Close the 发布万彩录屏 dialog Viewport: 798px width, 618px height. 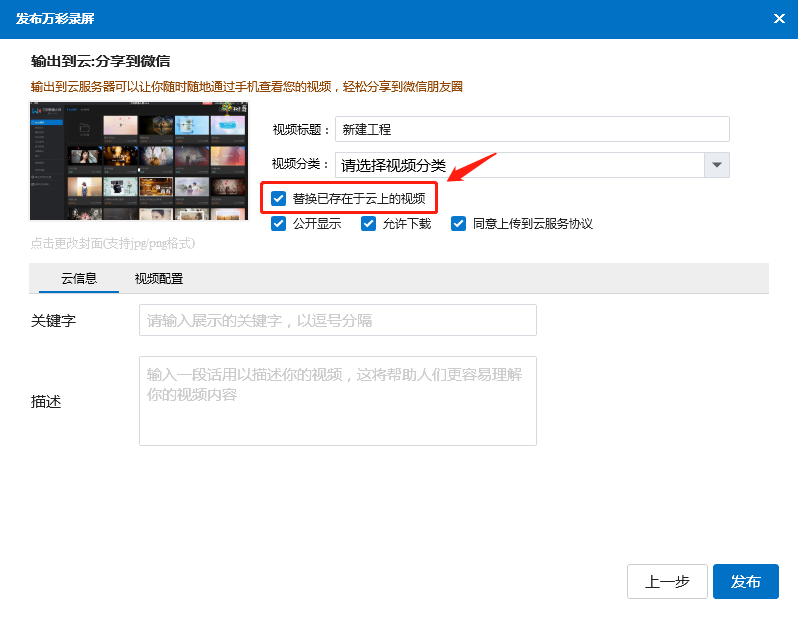click(779, 18)
